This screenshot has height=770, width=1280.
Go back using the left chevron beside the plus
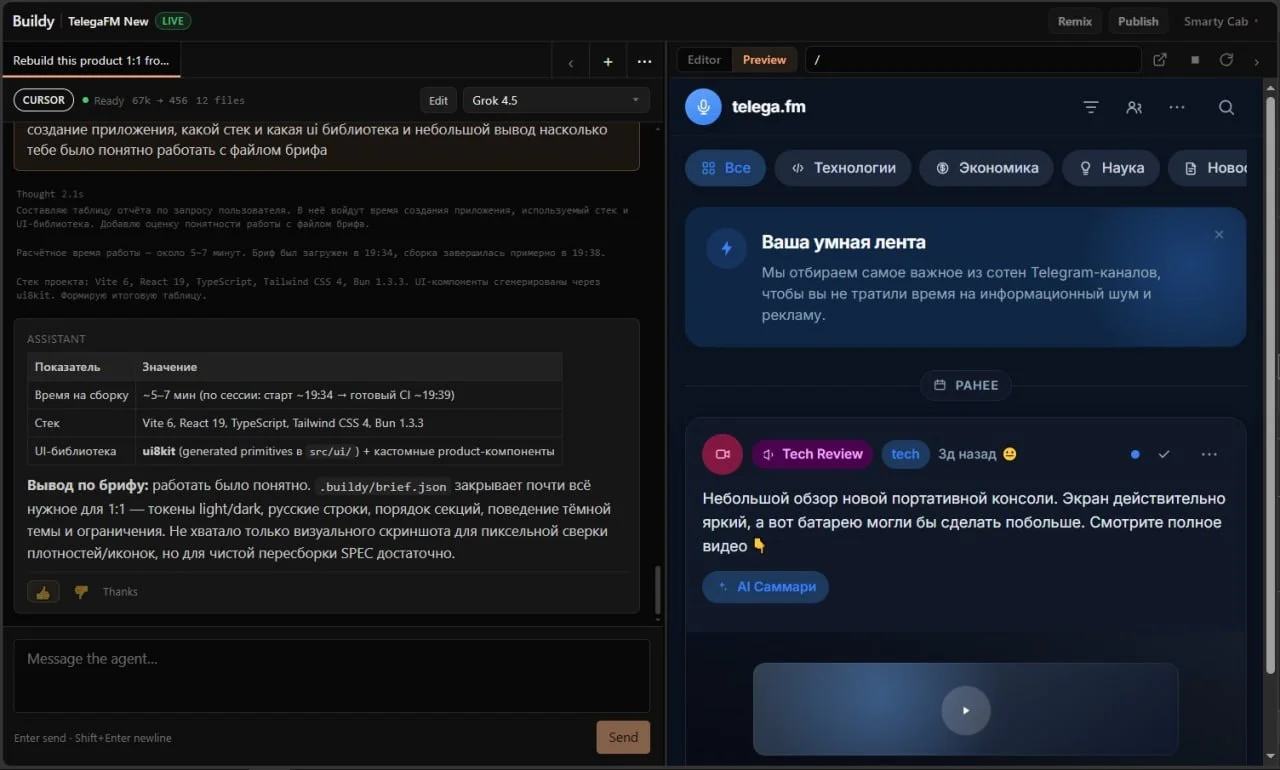571,62
